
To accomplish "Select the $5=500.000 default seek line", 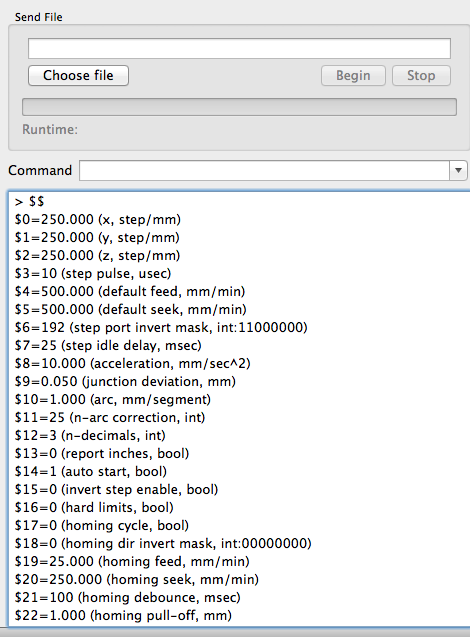I will 130,309.
